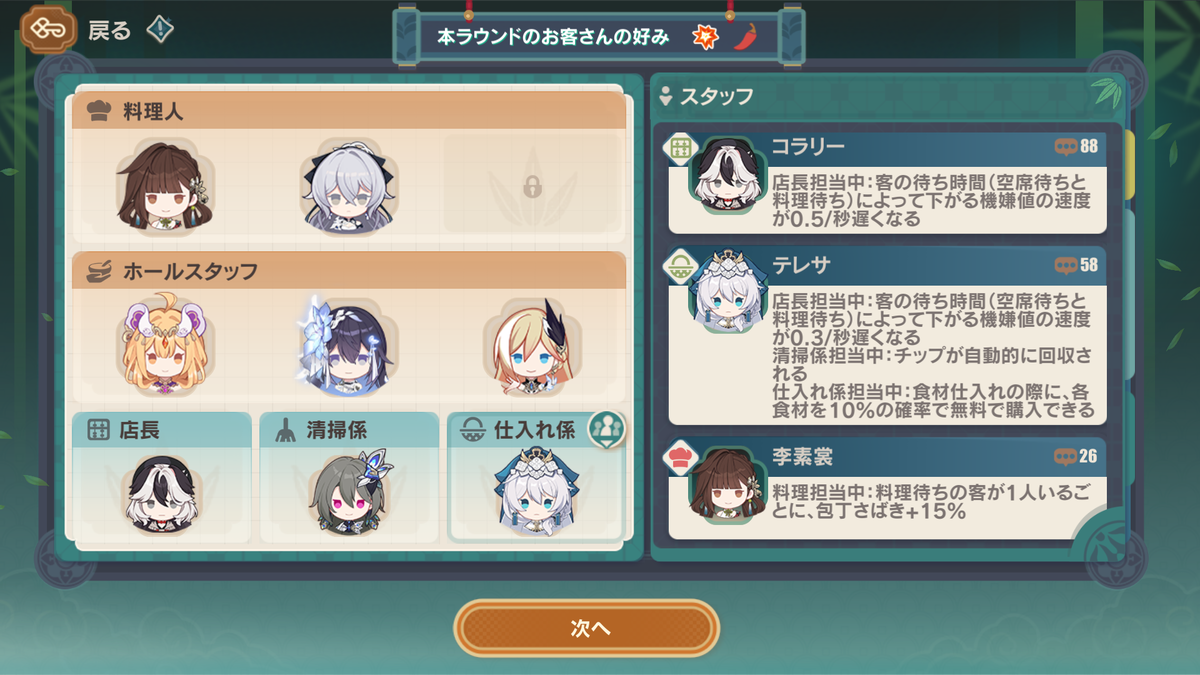Screen dimensions: 1200x675
Task: Click the explosive flavor preference icon
Action: tap(707, 37)
